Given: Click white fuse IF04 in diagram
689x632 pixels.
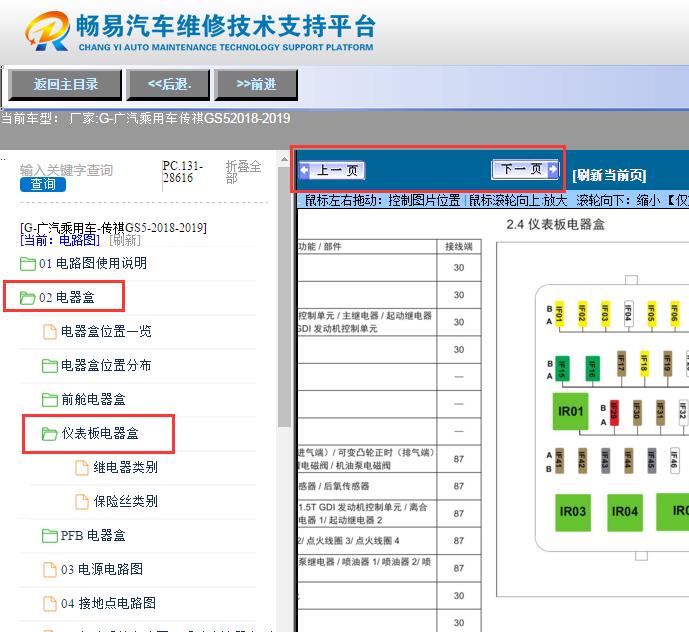Looking at the screenshot, I should click(628, 313).
